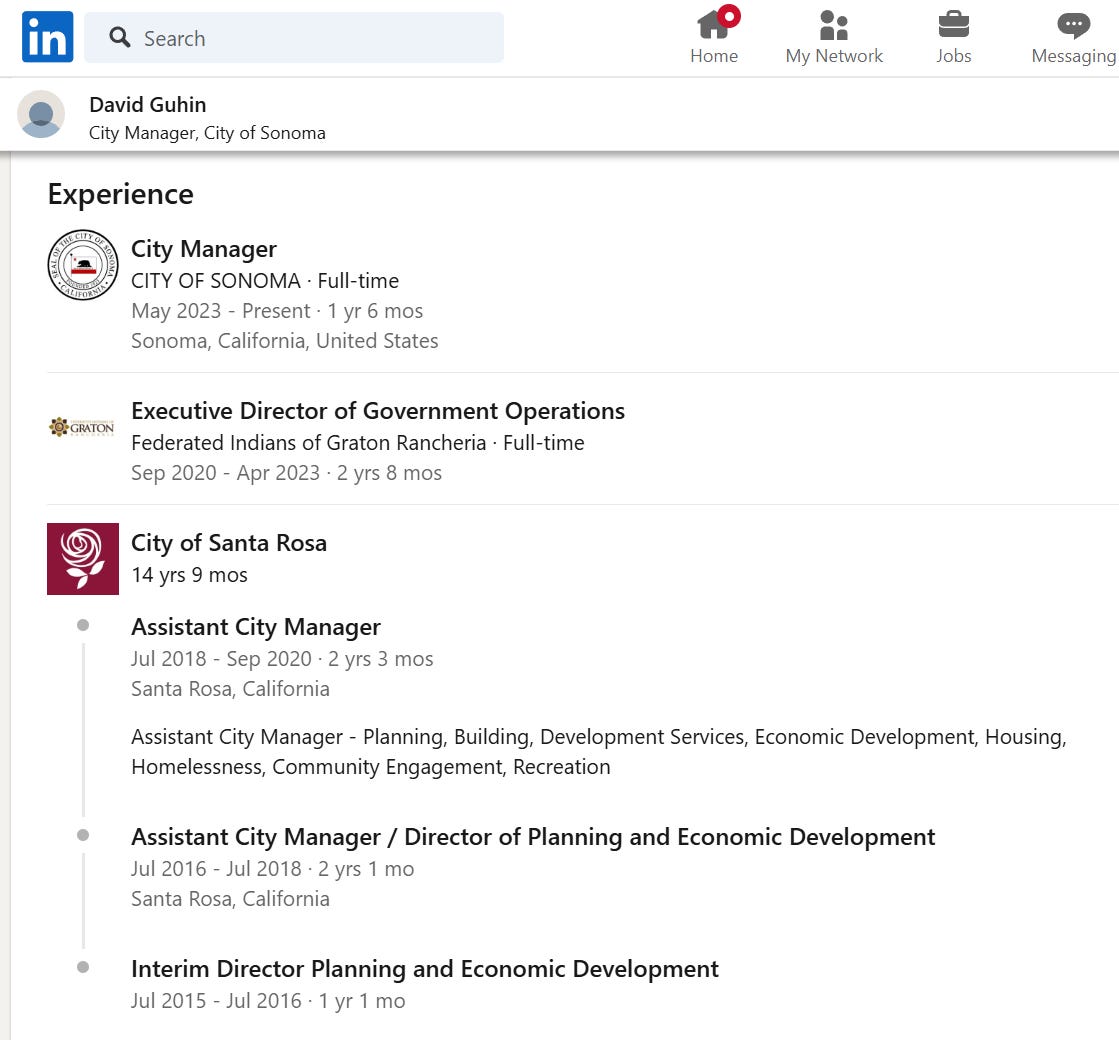Click 'Jul 2018 - Sep 2020 · 2 yrs 3 mos'
Screen dimensions: 1119x1040
(x=282, y=659)
